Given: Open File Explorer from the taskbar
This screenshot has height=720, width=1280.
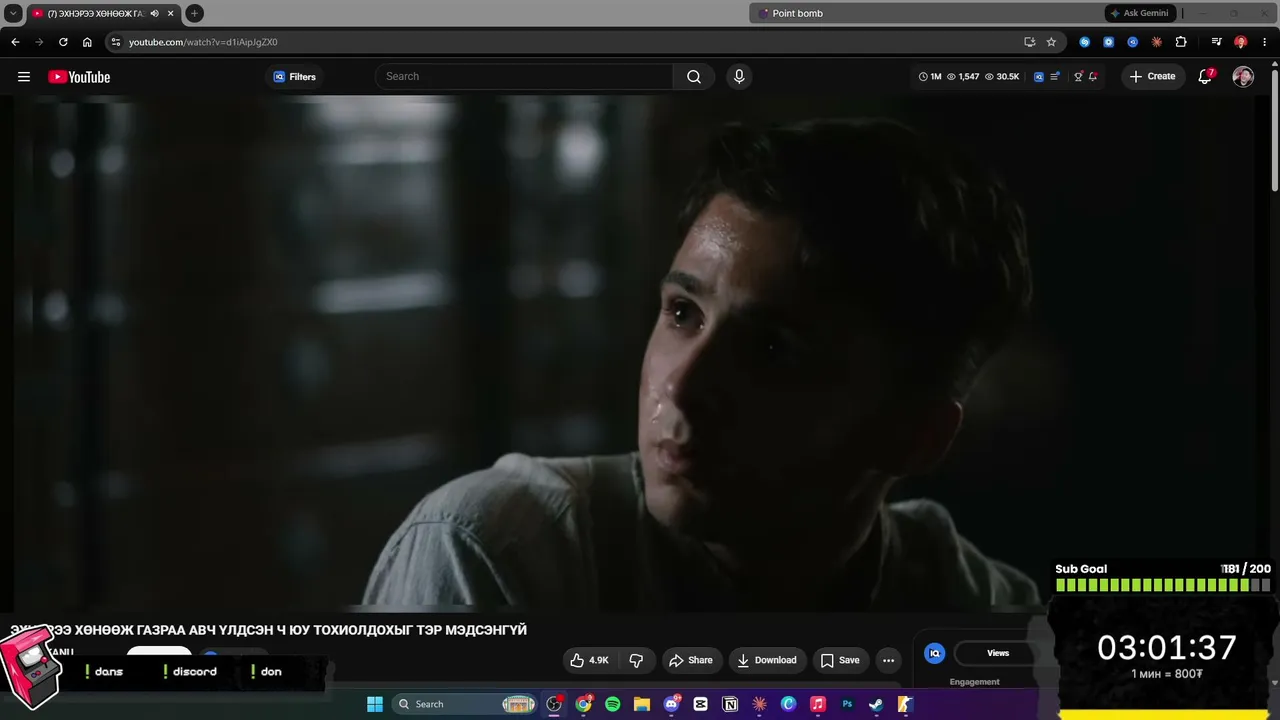Looking at the screenshot, I should (642, 704).
